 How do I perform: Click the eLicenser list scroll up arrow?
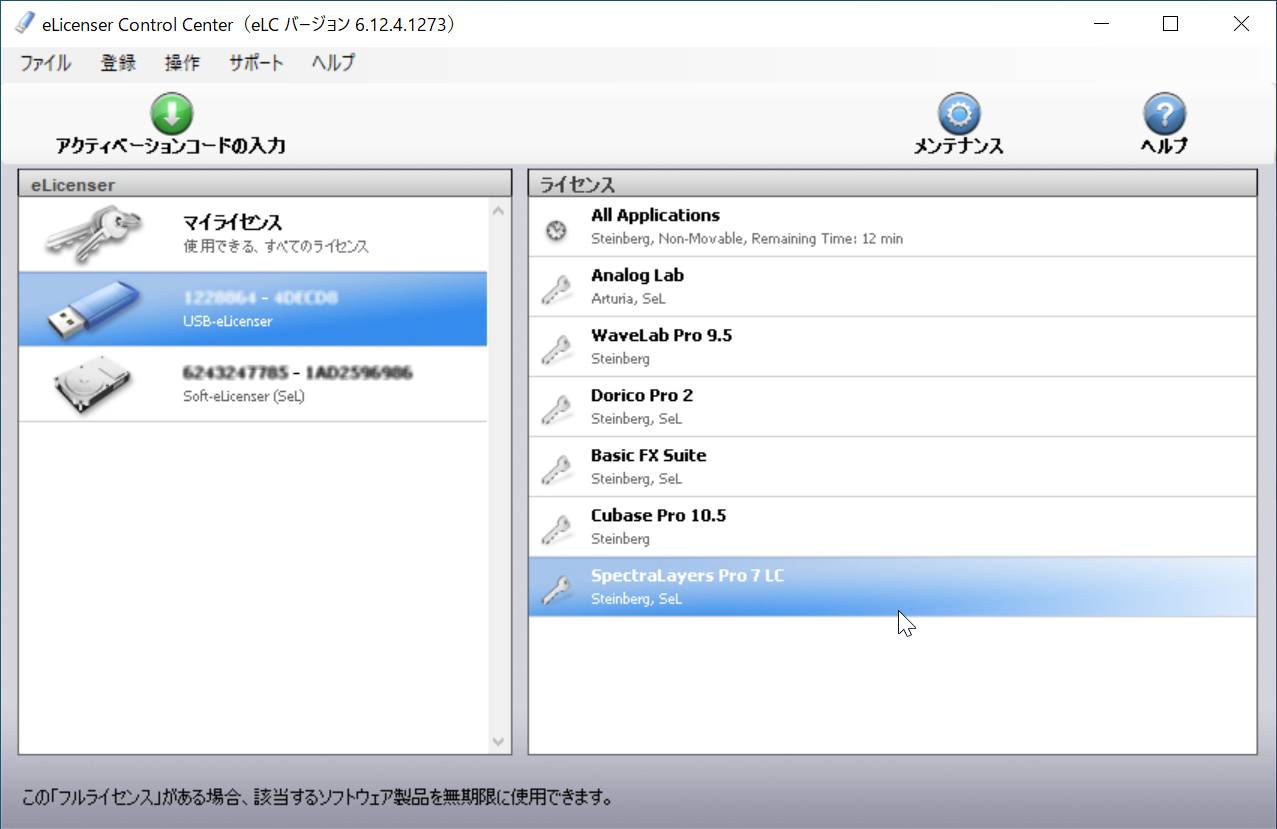499,210
